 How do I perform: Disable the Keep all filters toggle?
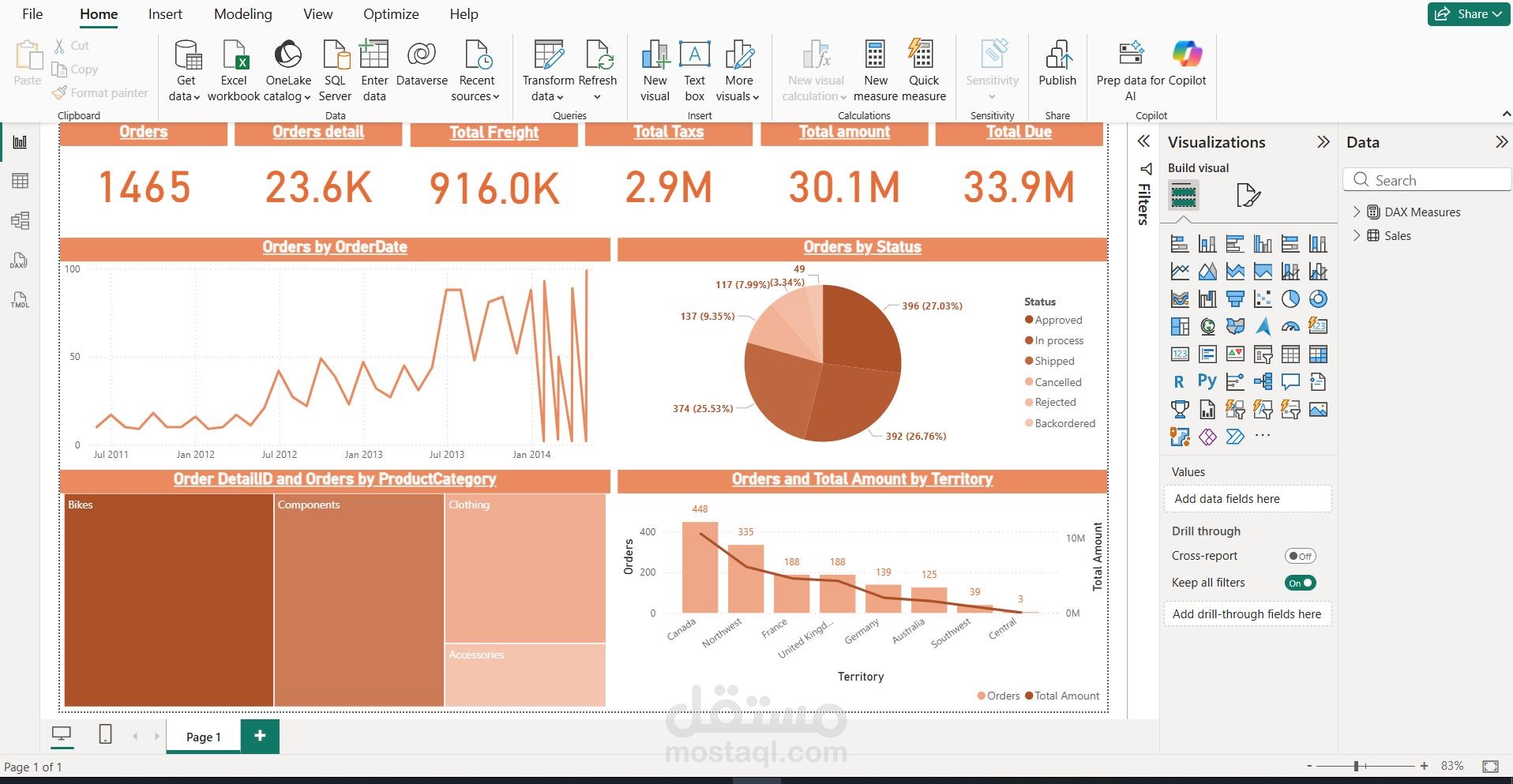(1300, 583)
